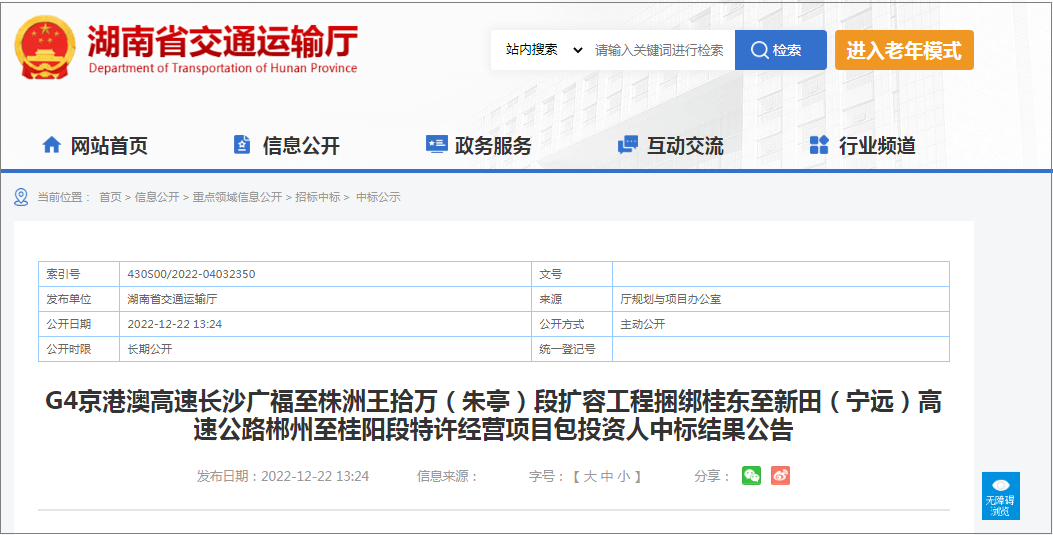Image resolution: width=1053 pixels, height=535 pixels.
Task: Click the grid icon beside 行业频道
Action: pyautogui.click(x=819, y=145)
